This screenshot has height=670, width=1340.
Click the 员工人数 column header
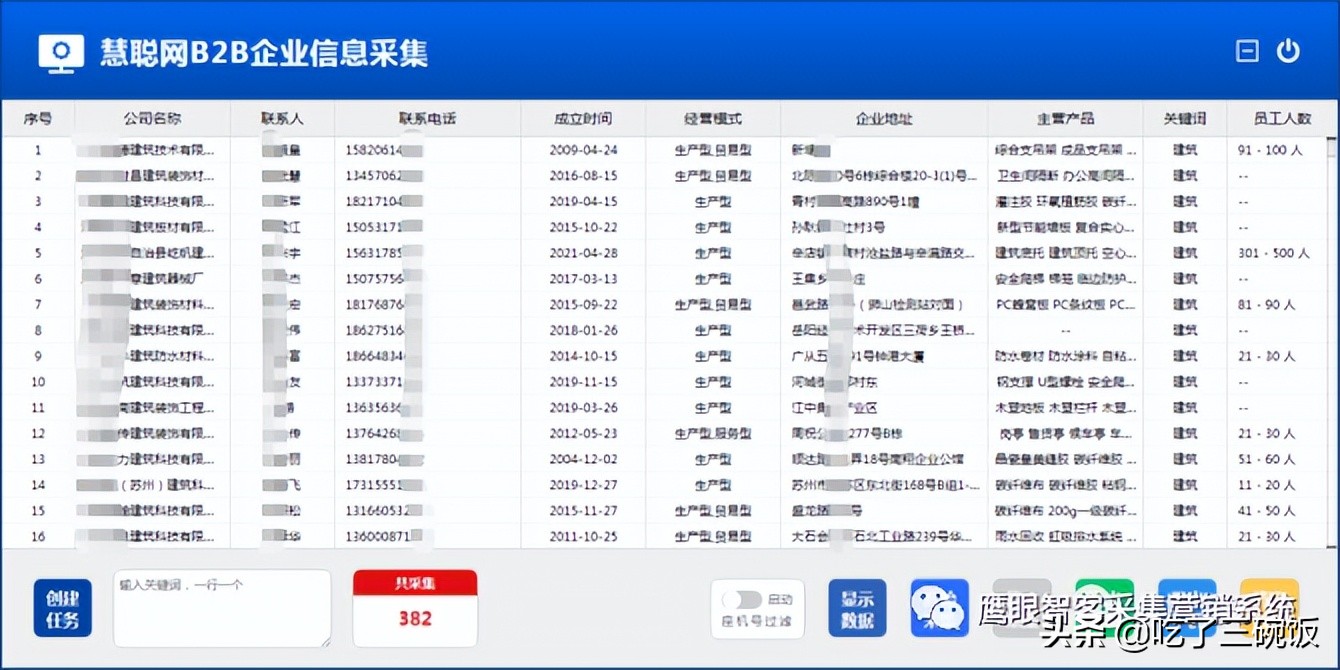coord(1282,118)
